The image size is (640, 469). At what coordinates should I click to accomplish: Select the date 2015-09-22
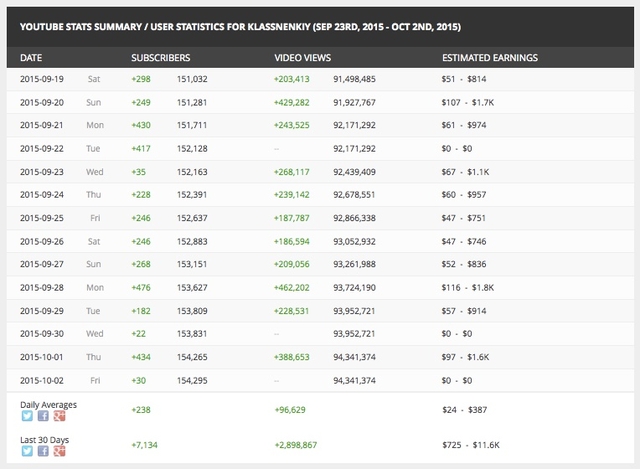pos(42,149)
